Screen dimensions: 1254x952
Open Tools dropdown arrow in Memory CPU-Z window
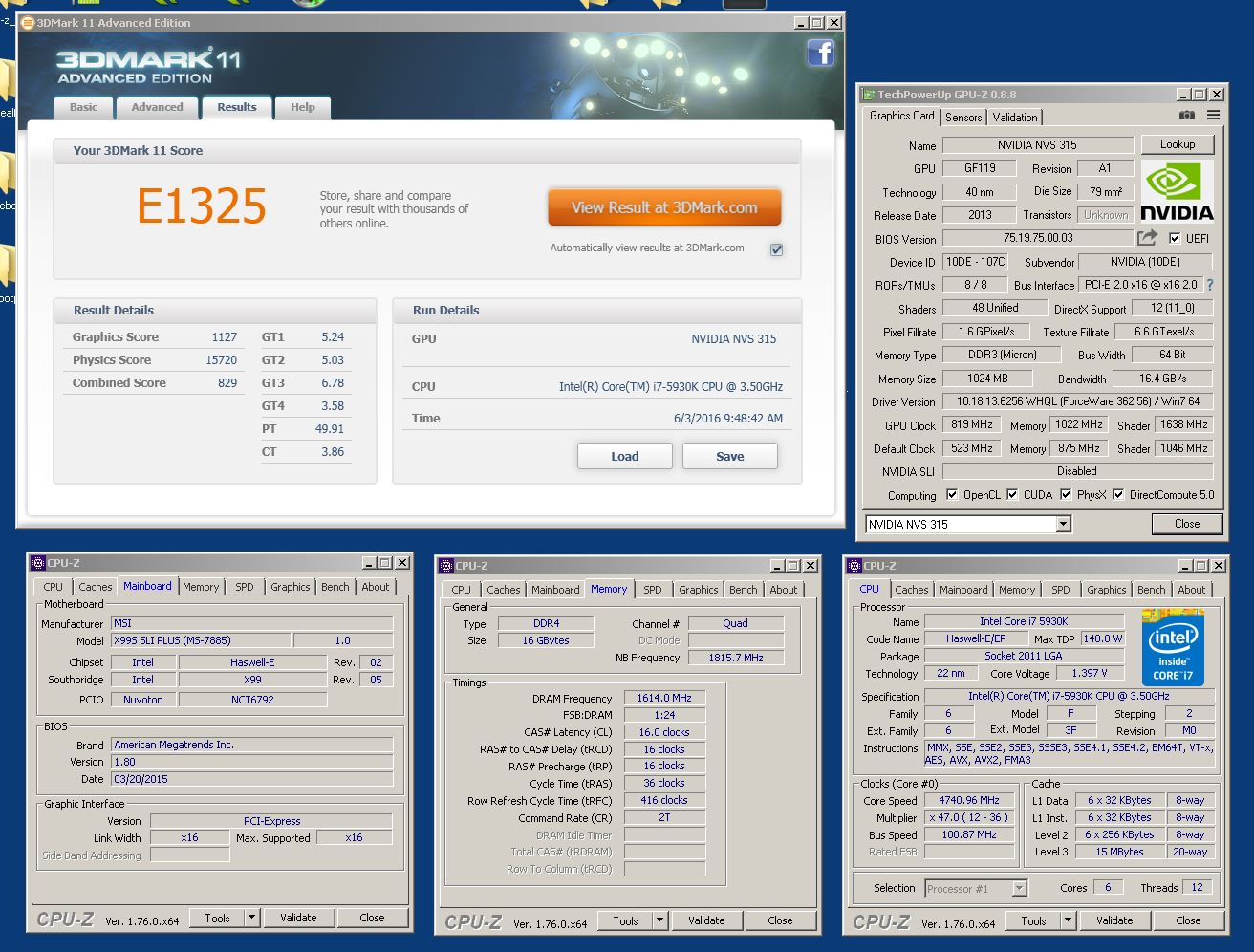tap(660, 920)
